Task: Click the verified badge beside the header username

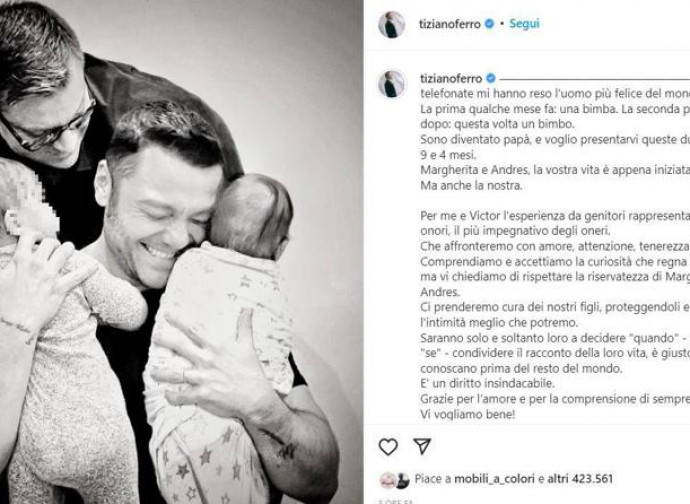Action: pyautogui.click(x=489, y=24)
